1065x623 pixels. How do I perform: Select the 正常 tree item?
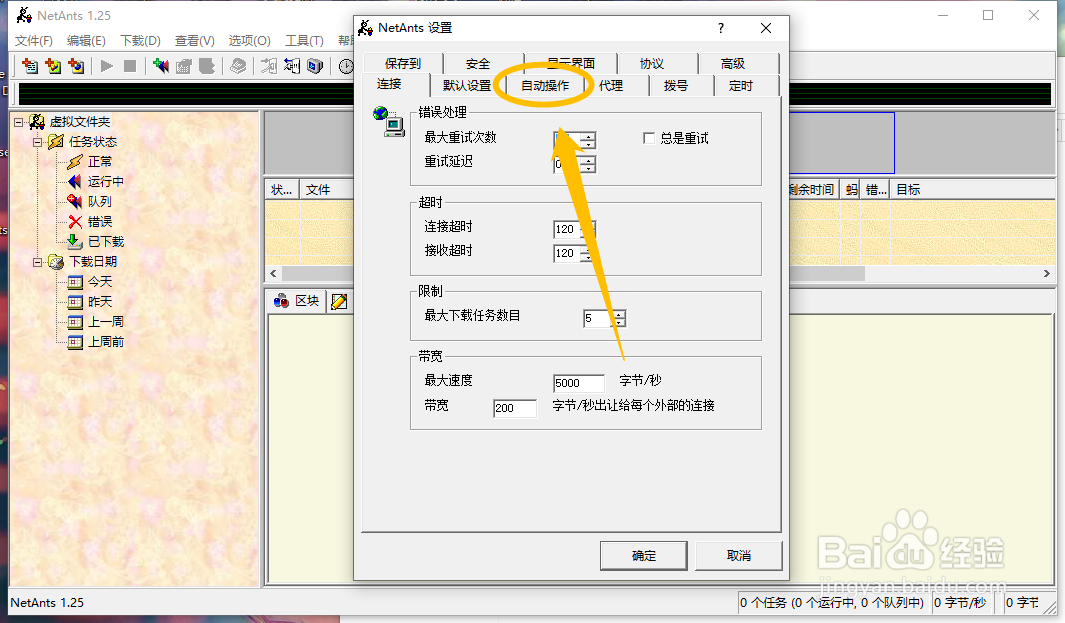(100, 162)
